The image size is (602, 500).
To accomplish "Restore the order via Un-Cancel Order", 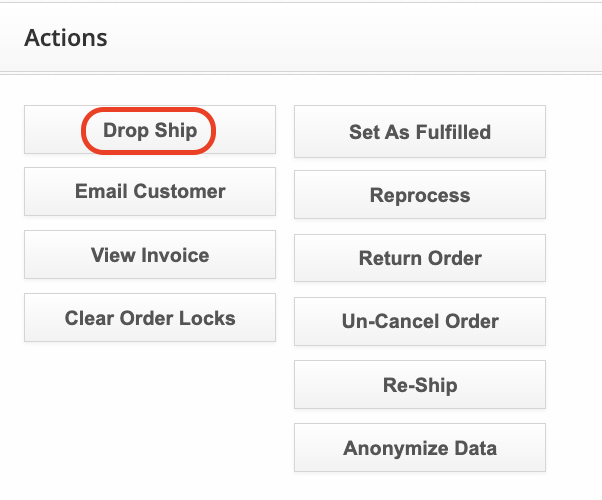I will pyautogui.click(x=420, y=321).
